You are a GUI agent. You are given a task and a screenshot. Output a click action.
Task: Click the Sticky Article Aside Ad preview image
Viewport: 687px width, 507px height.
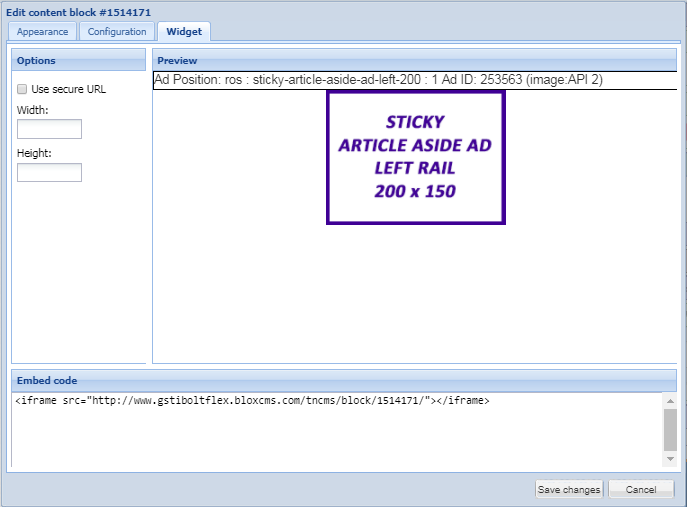tap(416, 157)
